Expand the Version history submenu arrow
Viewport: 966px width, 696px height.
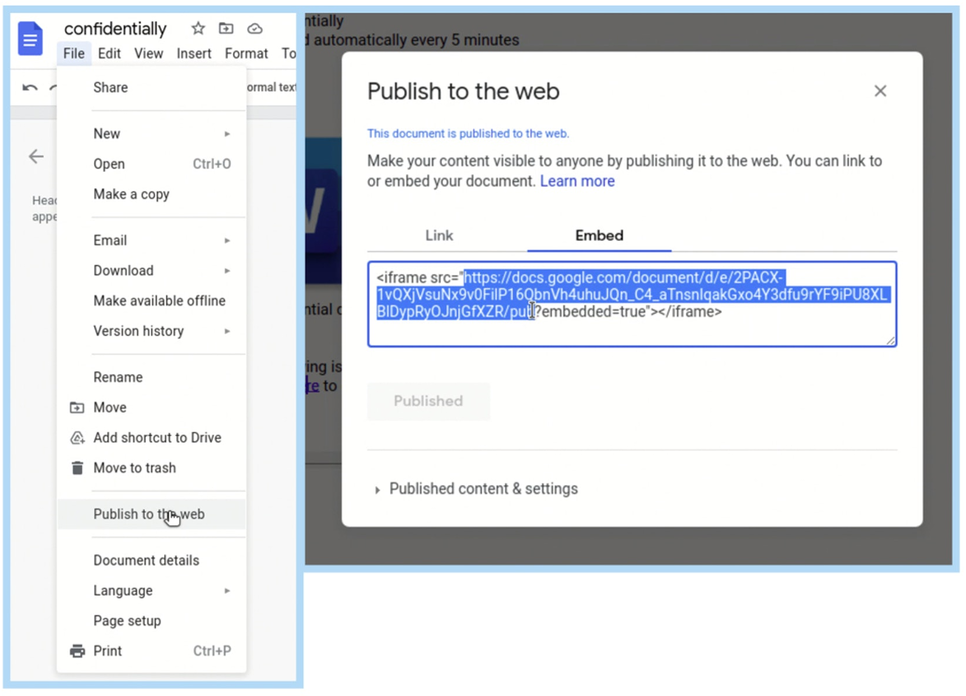(x=227, y=331)
